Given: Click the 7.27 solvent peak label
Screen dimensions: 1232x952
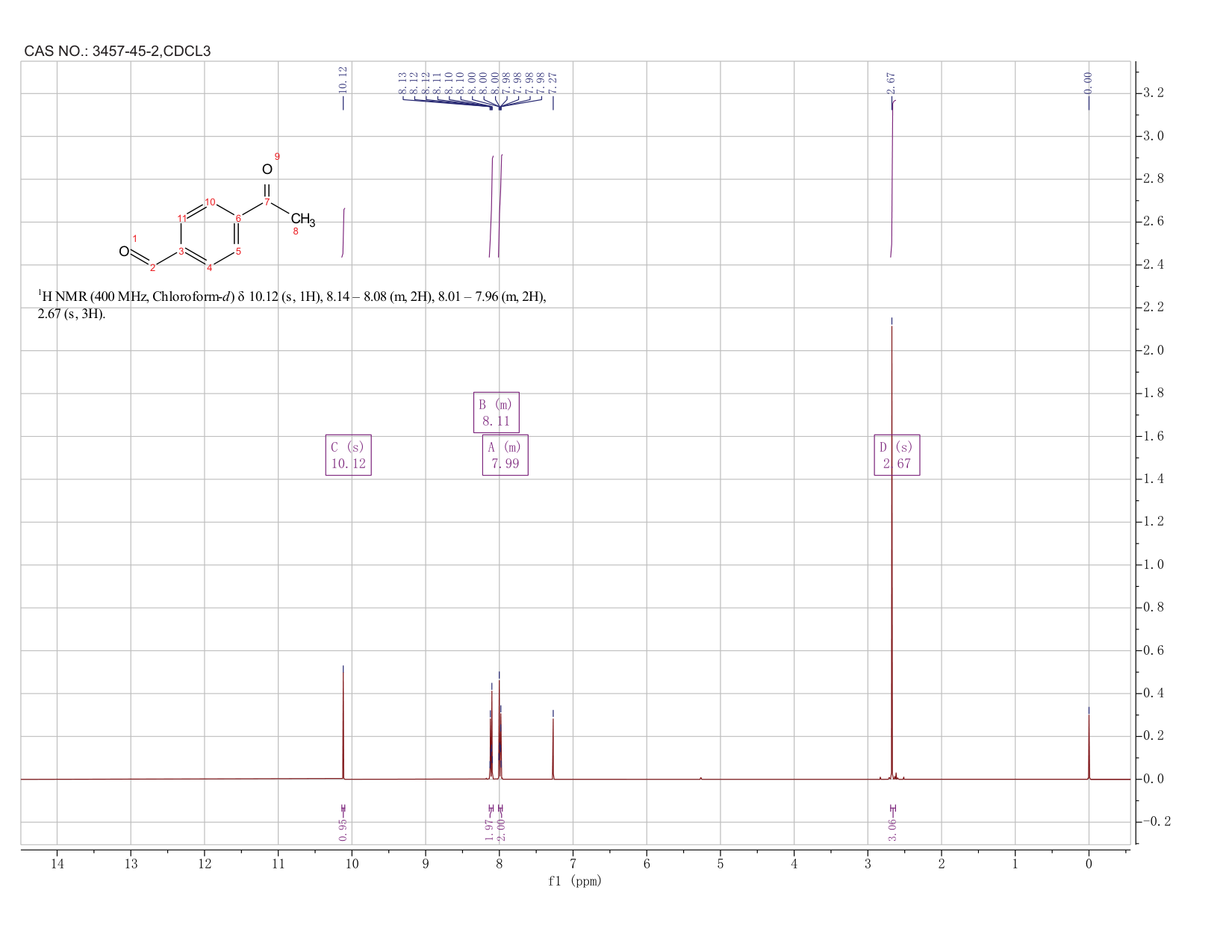Looking at the screenshot, I should 553,82.
